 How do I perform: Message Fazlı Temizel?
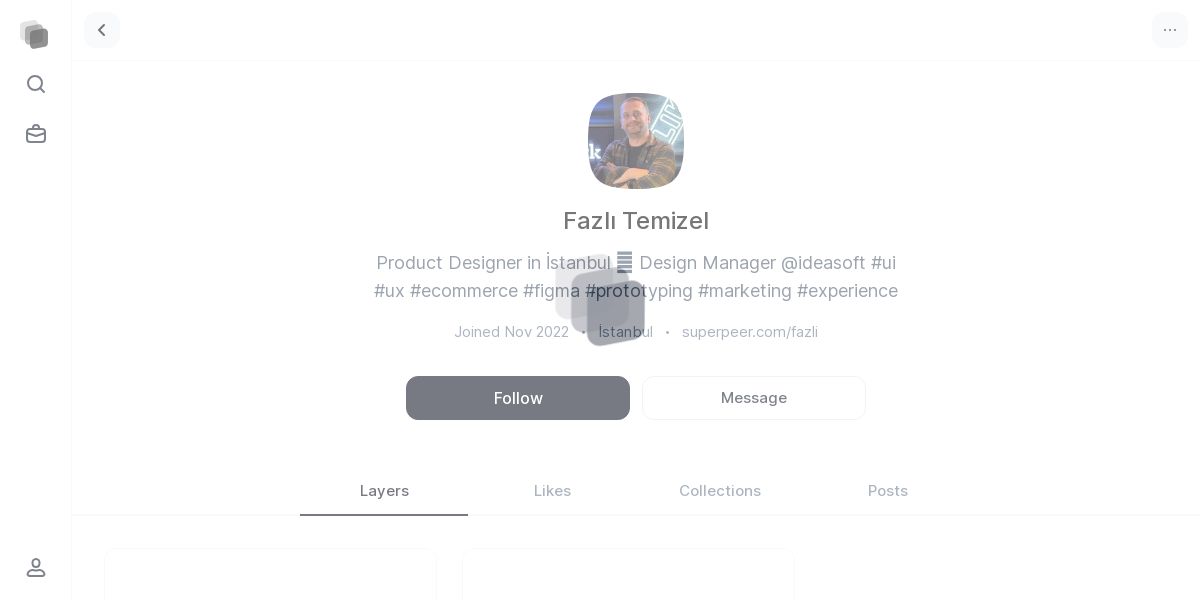754,398
